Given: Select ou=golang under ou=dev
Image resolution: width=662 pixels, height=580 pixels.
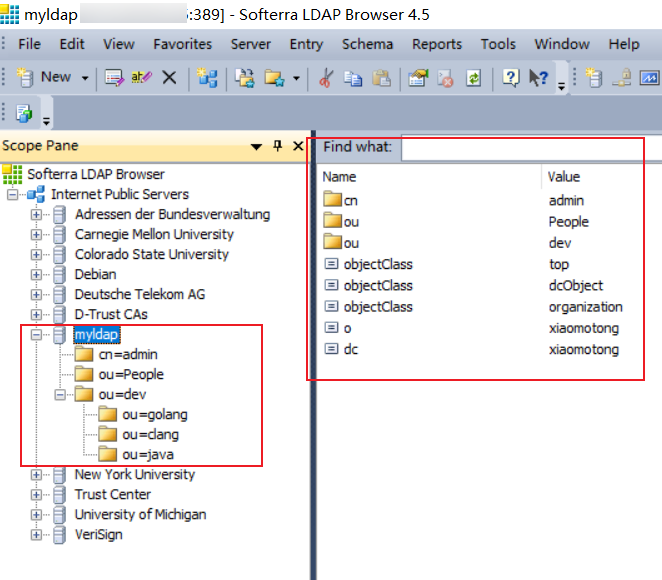Looking at the screenshot, I should [155, 415].
